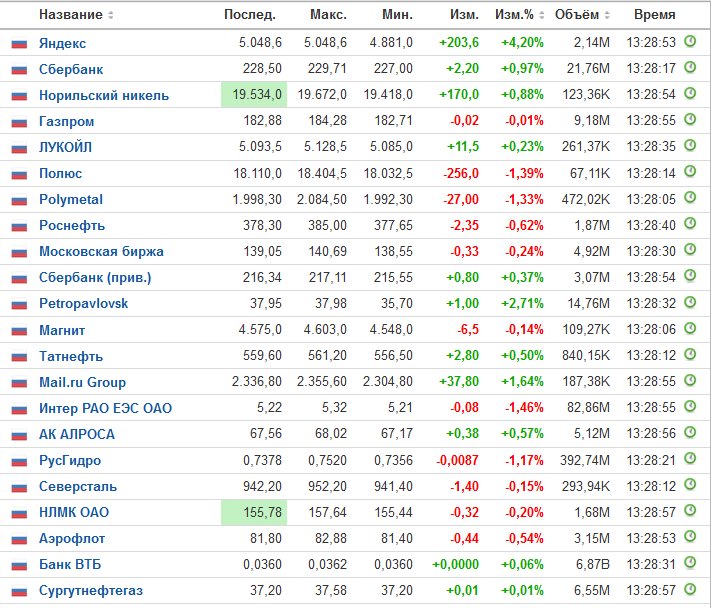This screenshot has height=608, width=711.
Task: Click the clock icon in the Petropavlovsk row
Action: point(690,302)
